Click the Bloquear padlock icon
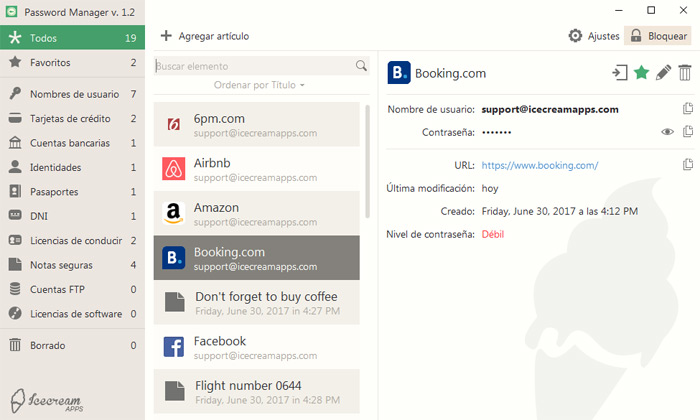Image resolution: width=700 pixels, height=420 pixels. pos(636,36)
